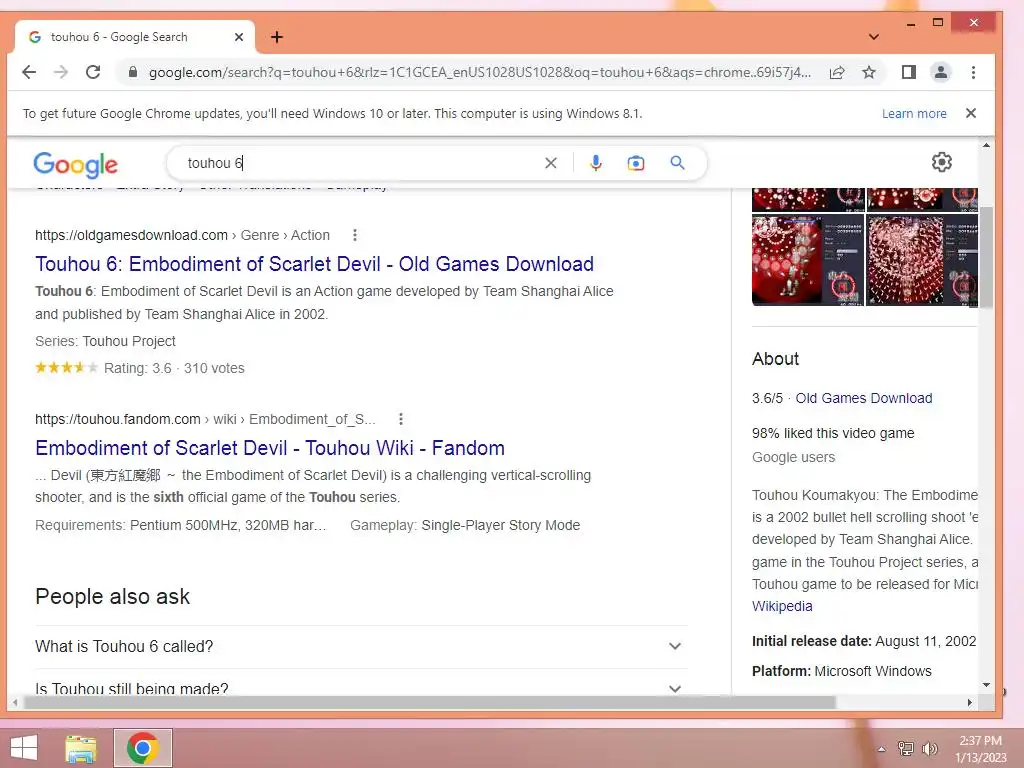This screenshot has height=768, width=1024.
Task: Reload the Google search page
Action: click(93, 72)
